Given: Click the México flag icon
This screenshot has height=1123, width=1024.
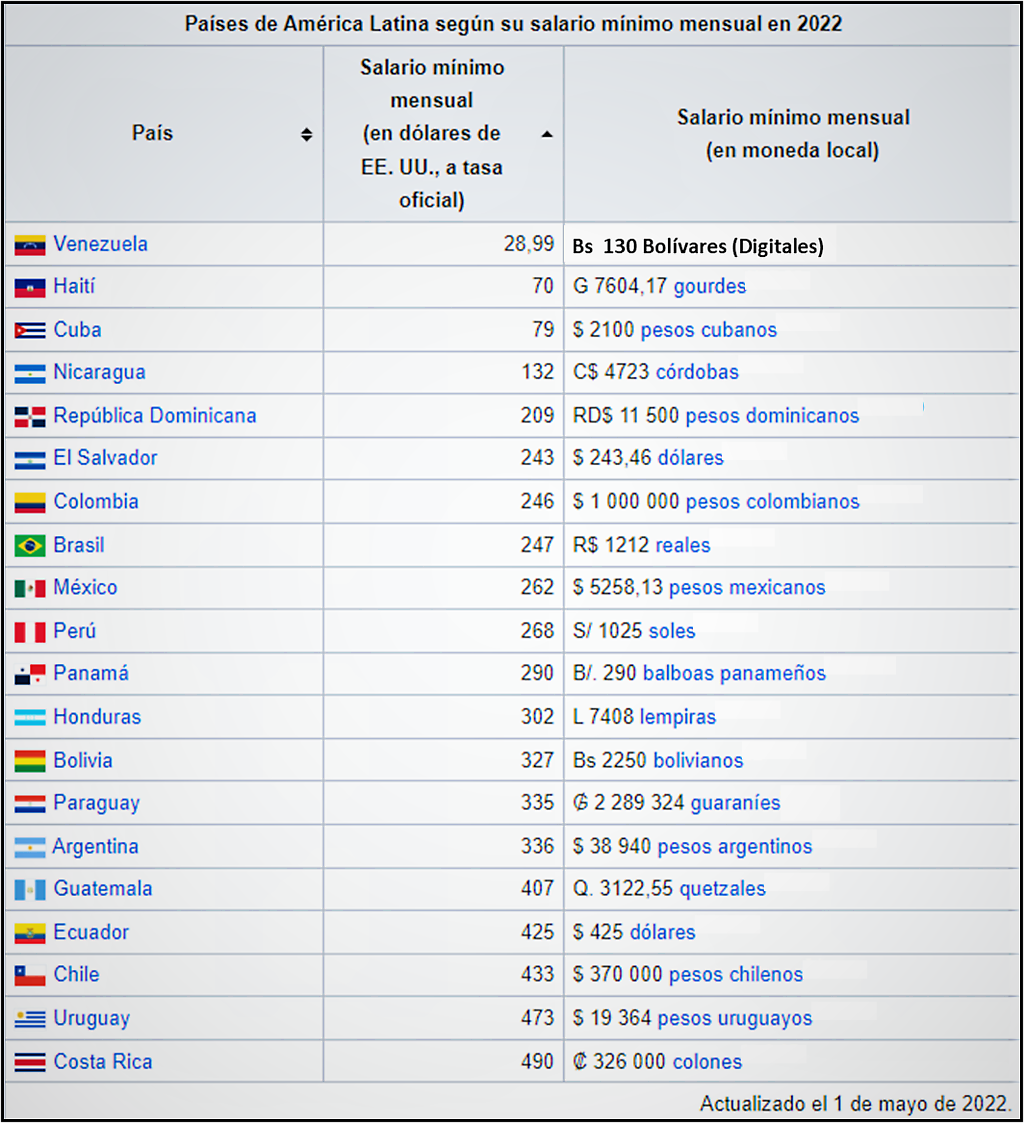Looking at the screenshot, I should coord(30,588).
